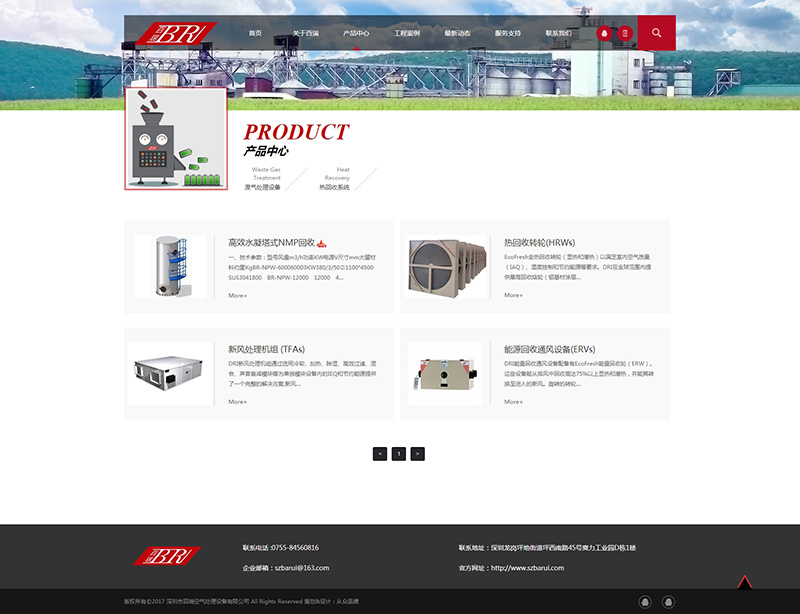The width and height of the screenshot is (800, 614).
Task: Click the footer email szbarui@163.com
Action: pyautogui.click(x=302, y=568)
